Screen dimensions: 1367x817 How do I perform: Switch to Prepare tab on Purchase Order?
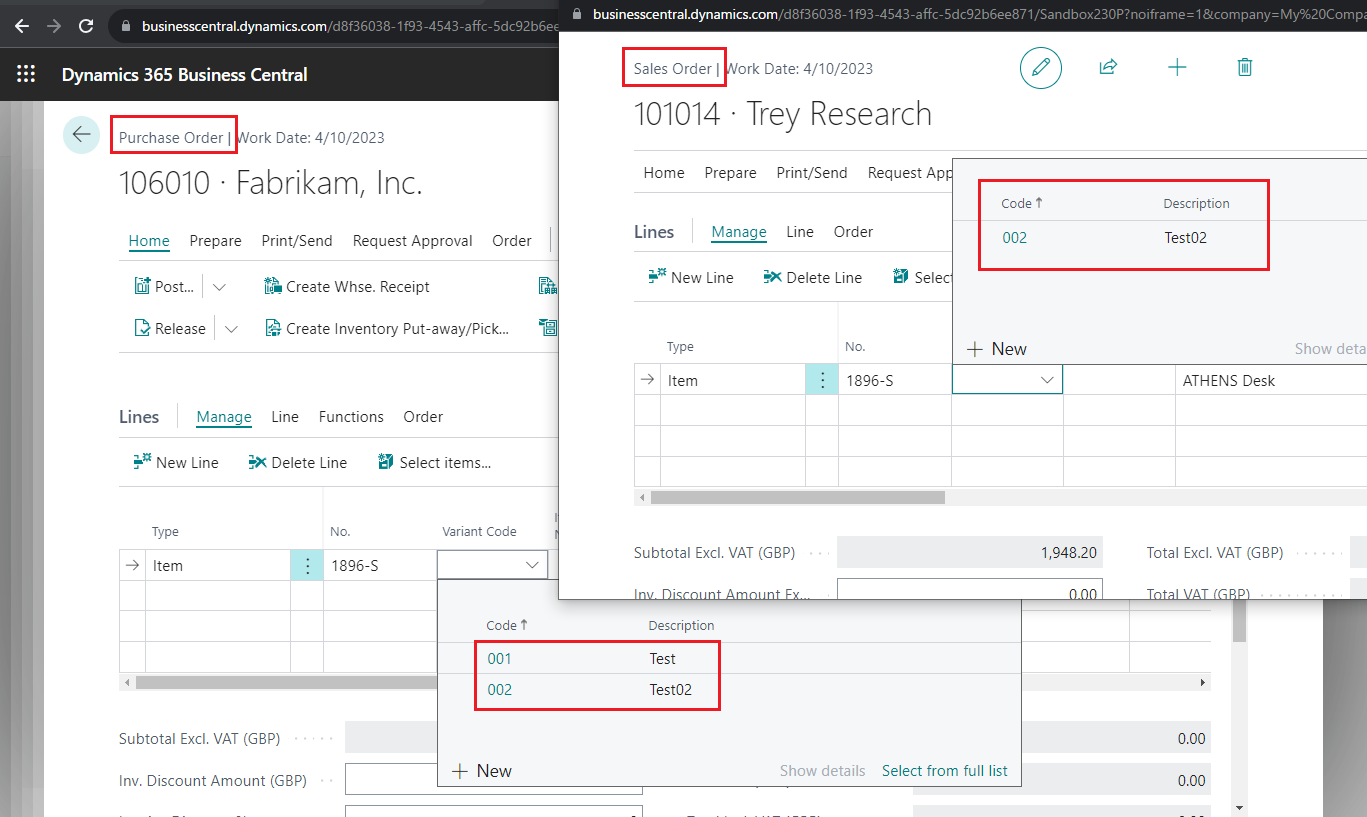pyautogui.click(x=215, y=241)
